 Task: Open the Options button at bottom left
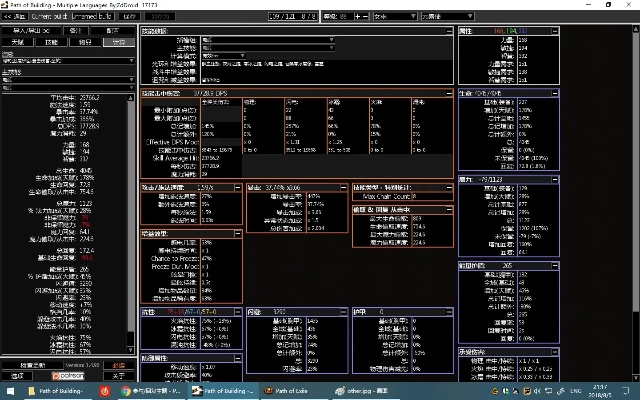coord(17,376)
